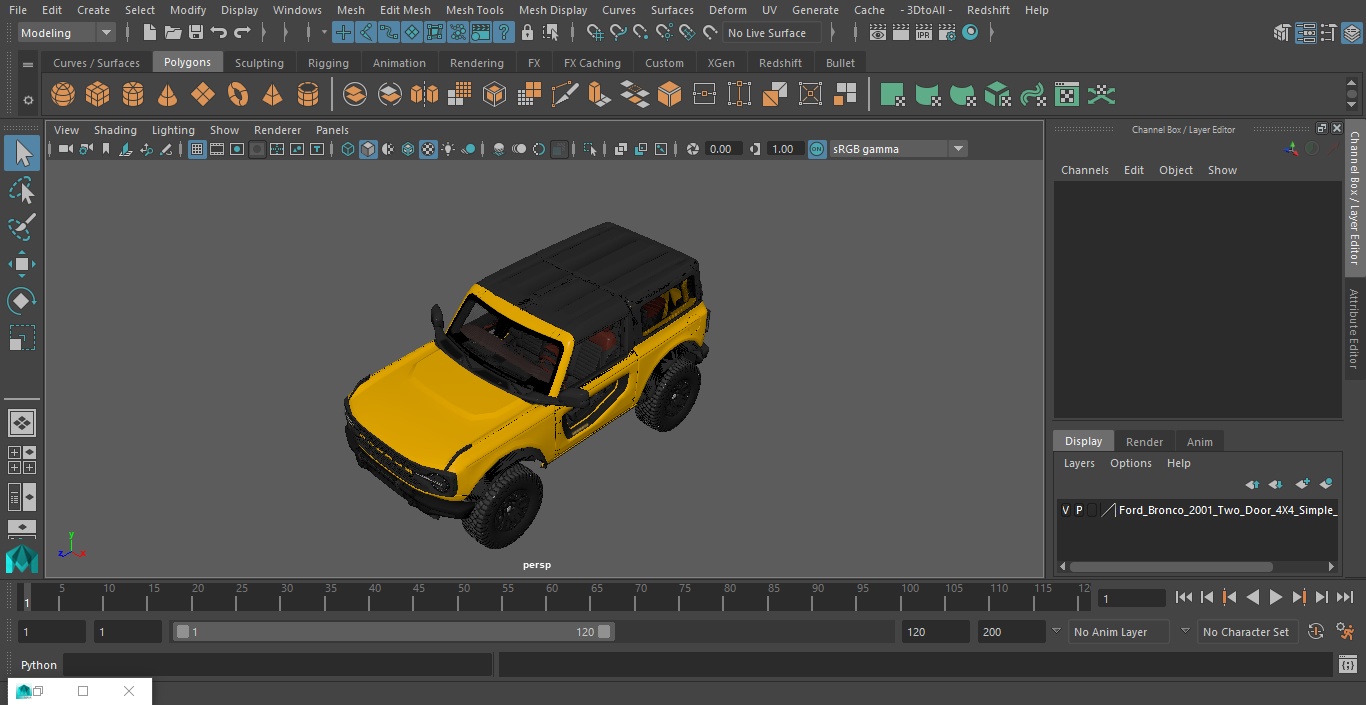1366x705 pixels.
Task: Create a polygon torus from the shelf
Action: [x=238, y=95]
